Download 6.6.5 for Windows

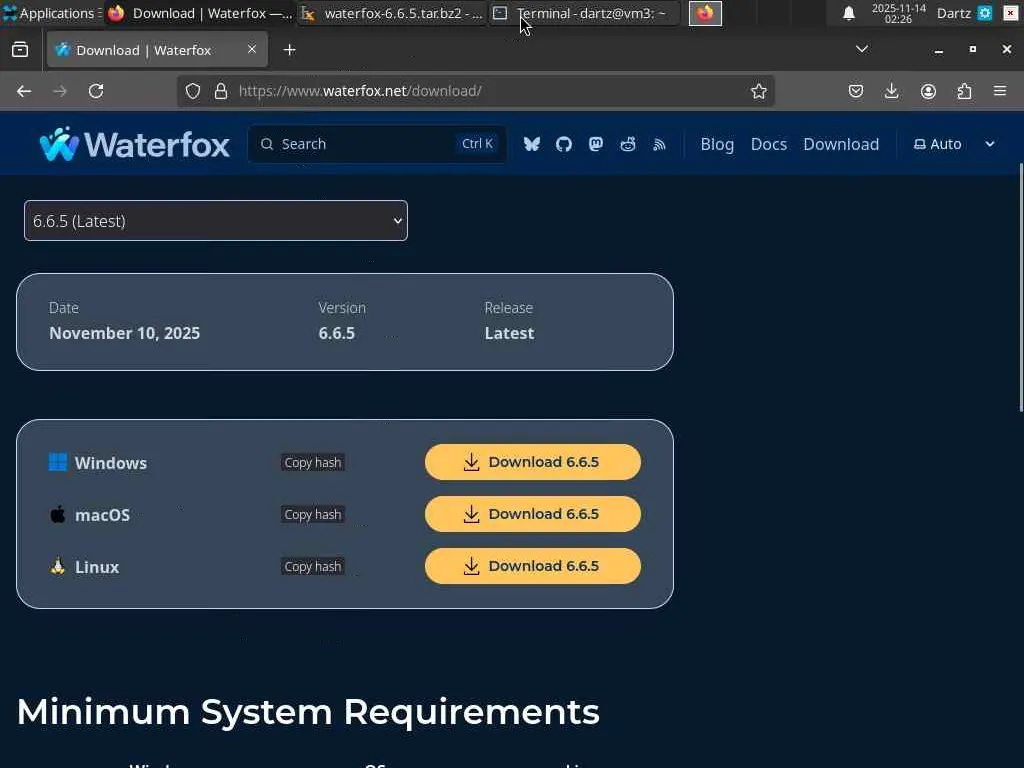tap(533, 462)
